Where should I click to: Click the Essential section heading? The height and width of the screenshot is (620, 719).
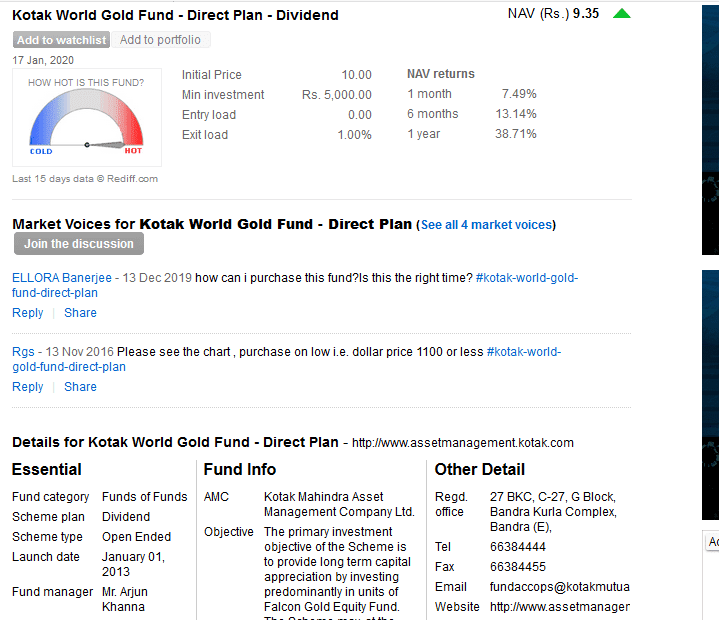[47, 470]
